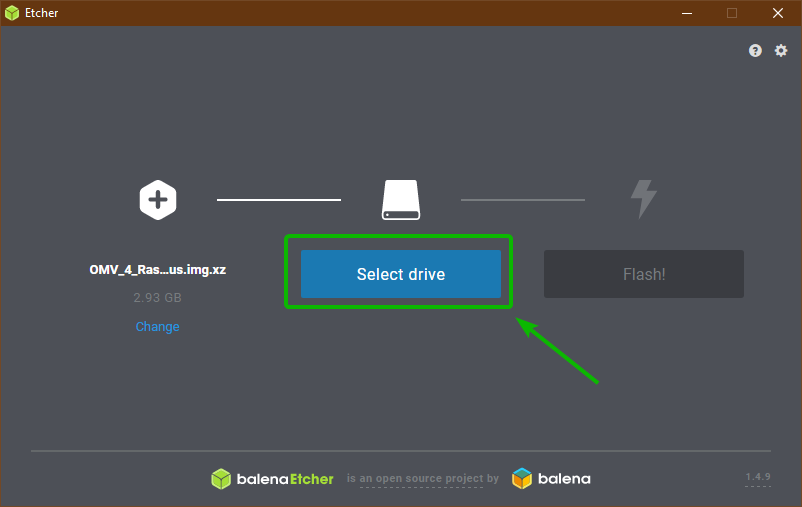Click the OMV_4_Ras...us.img.xz file name
802x507 pixels.
pos(158,270)
